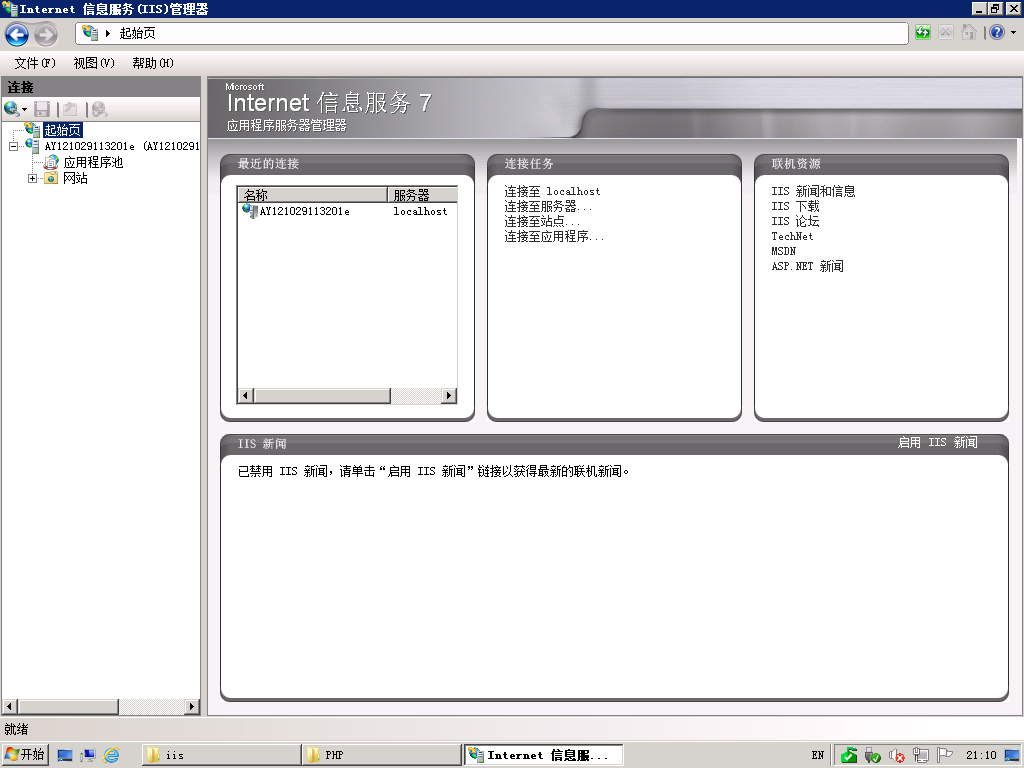
Task: Click the up-folder icon in connections toolbar
Action: coord(71,109)
